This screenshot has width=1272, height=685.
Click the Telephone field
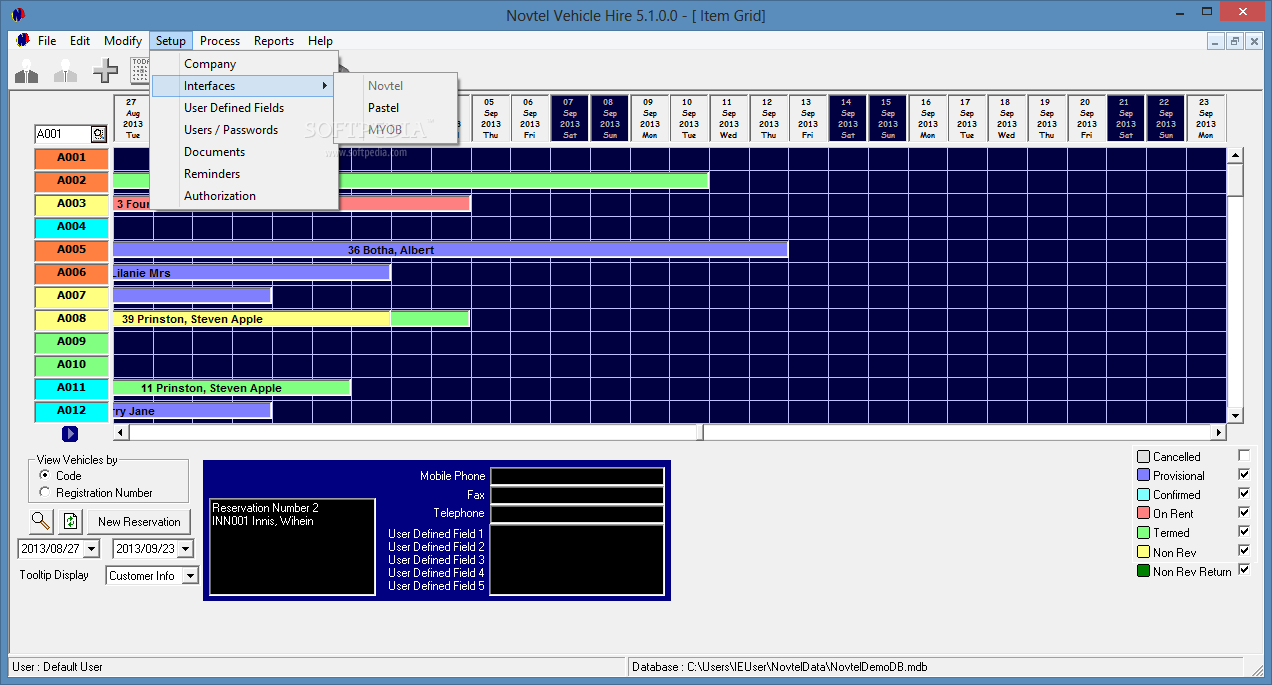tap(577, 513)
